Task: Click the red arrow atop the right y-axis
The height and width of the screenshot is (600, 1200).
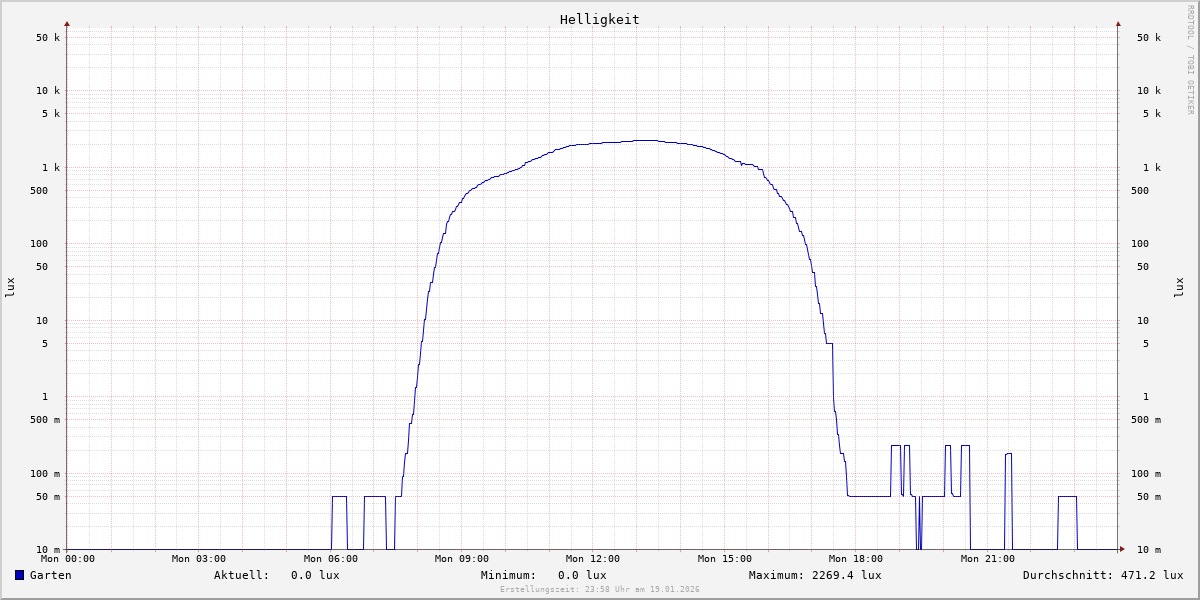Action: [x=1118, y=23]
